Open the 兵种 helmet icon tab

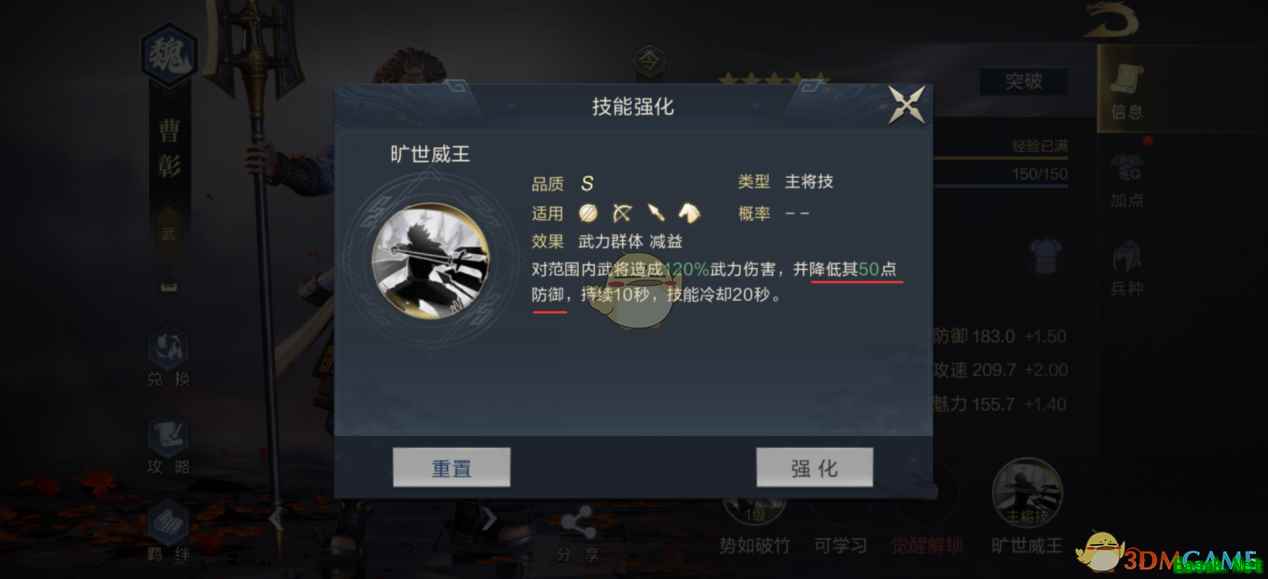pos(1126,268)
